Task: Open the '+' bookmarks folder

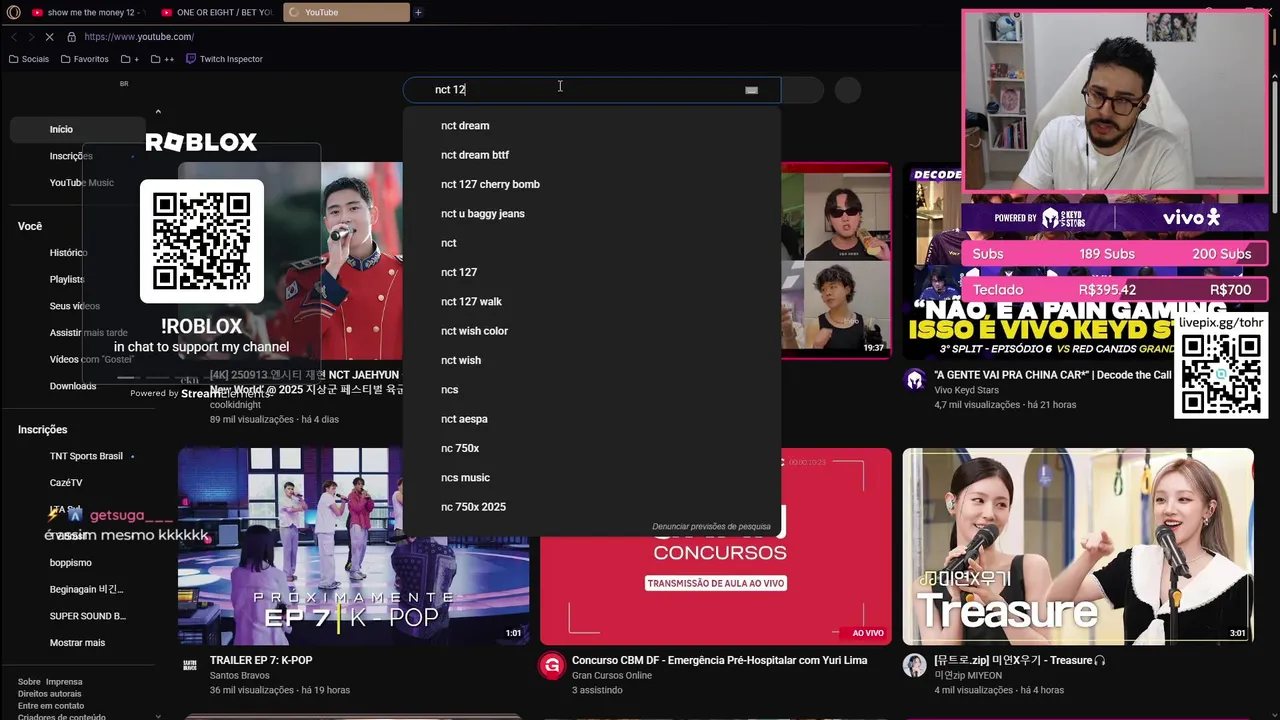Action: pos(130,59)
